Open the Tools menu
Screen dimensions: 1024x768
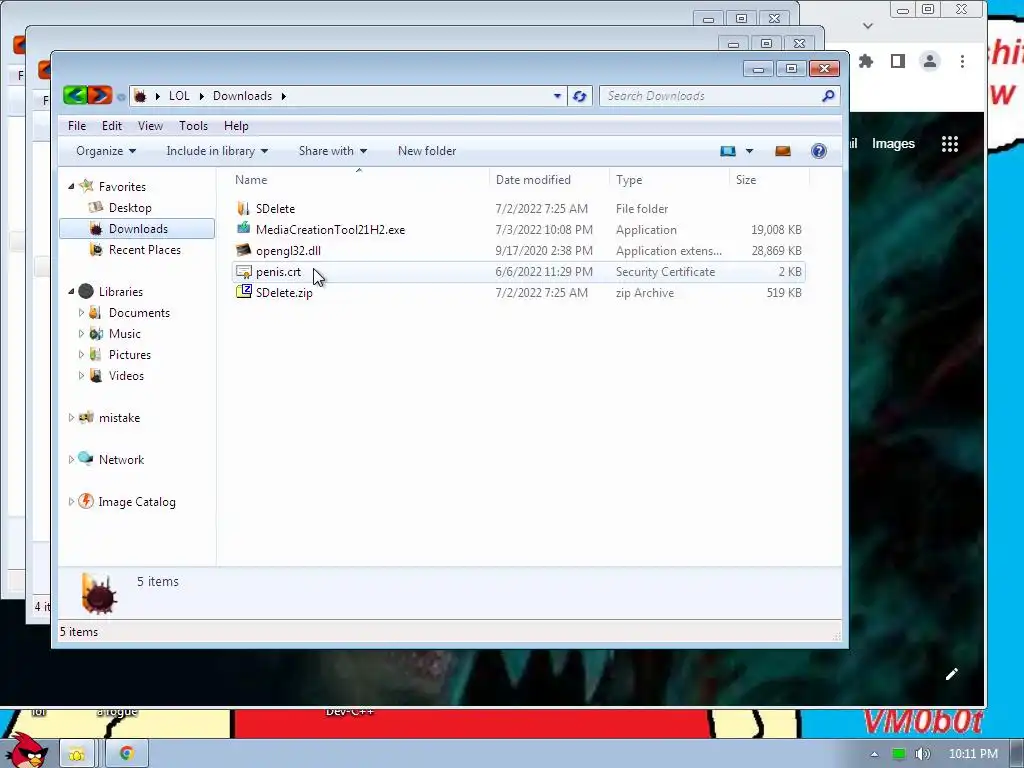[193, 126]
